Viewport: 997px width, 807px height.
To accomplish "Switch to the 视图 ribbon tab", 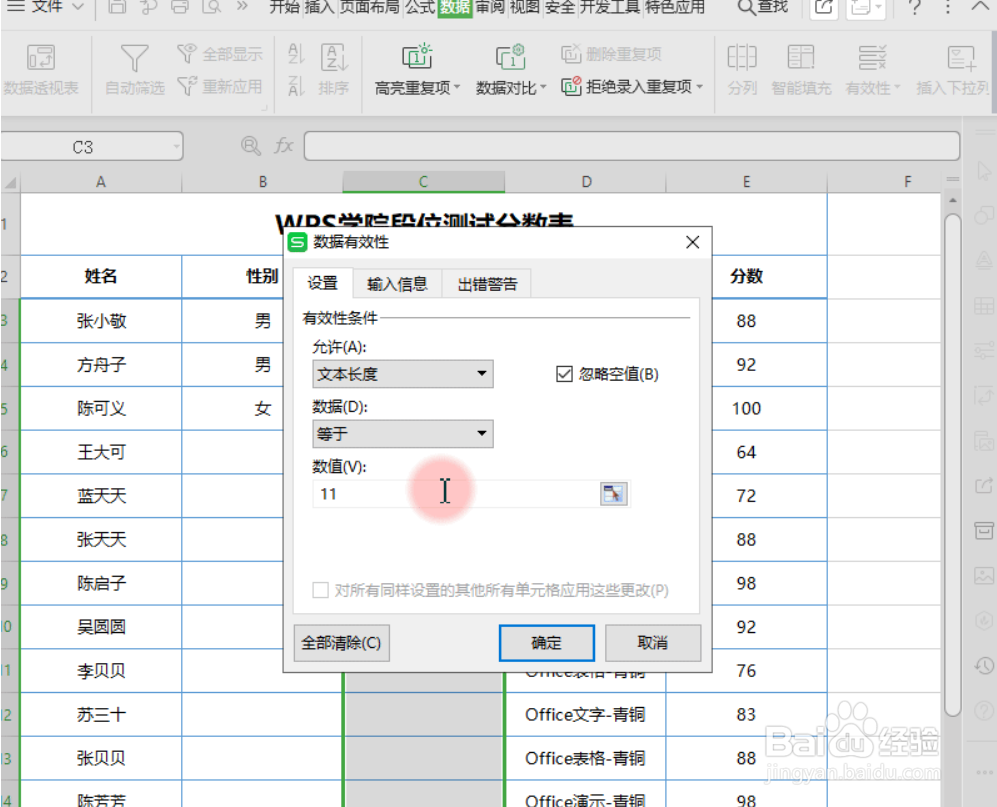I will pyautogui.click(x=525, y=8).
